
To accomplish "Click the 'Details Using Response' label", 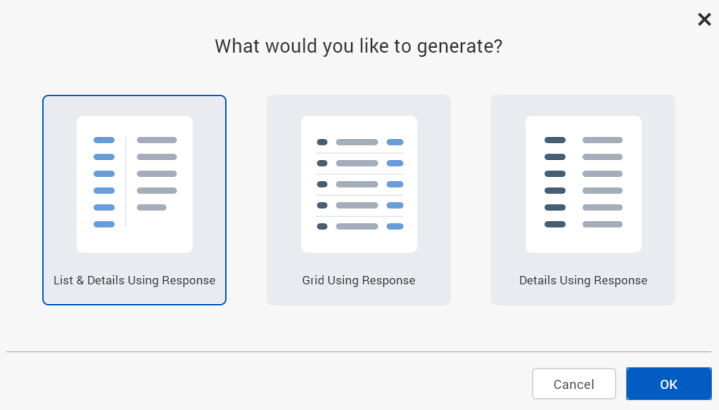I will 583,280.
